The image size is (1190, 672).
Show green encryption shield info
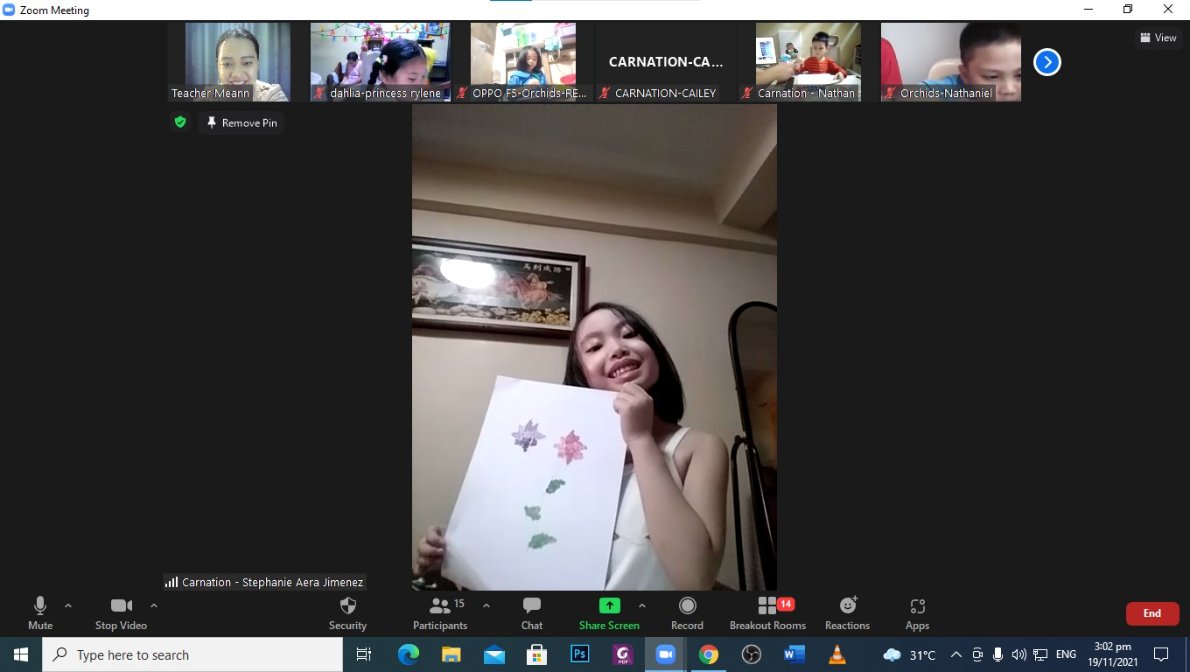[180, 121]
